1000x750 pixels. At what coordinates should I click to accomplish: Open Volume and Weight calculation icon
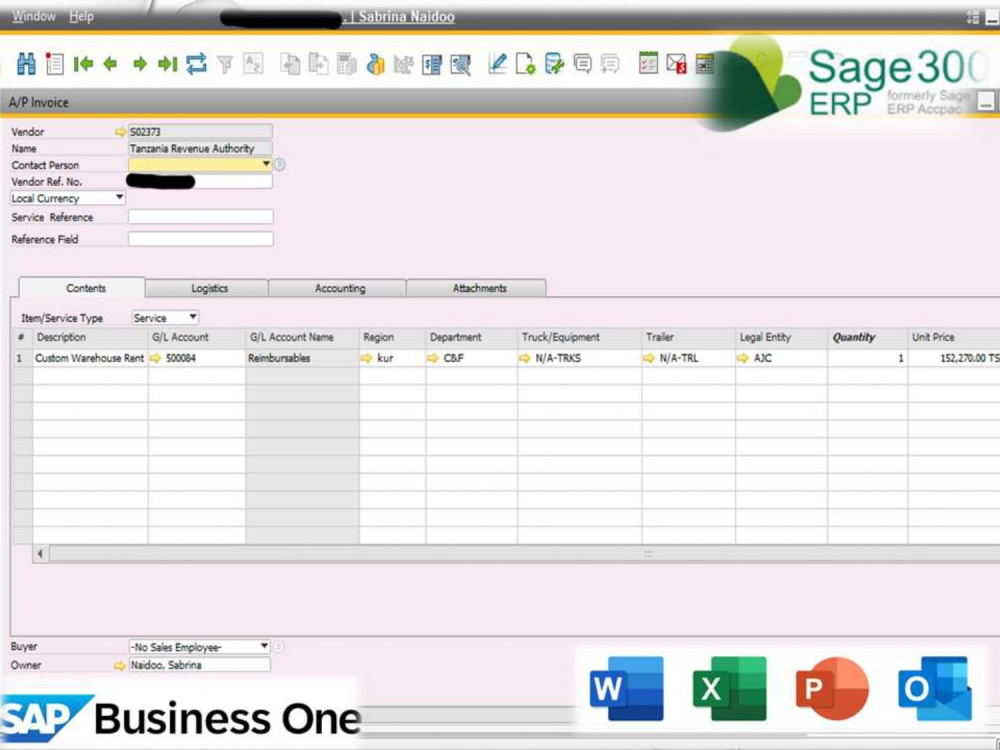(x=404, y=64)
